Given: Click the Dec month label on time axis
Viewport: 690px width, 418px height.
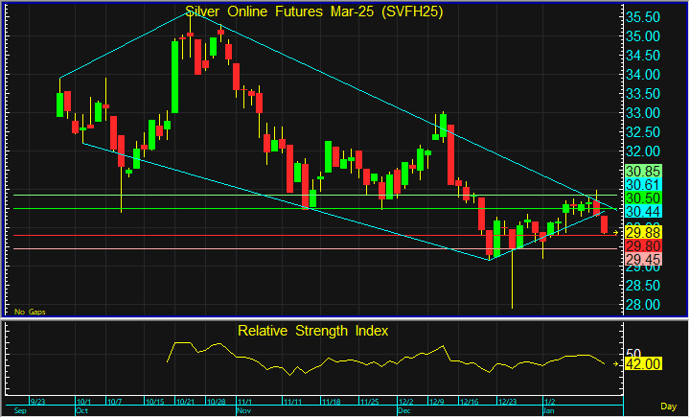Looking at the screenshot, I should [x=404, y=410].
